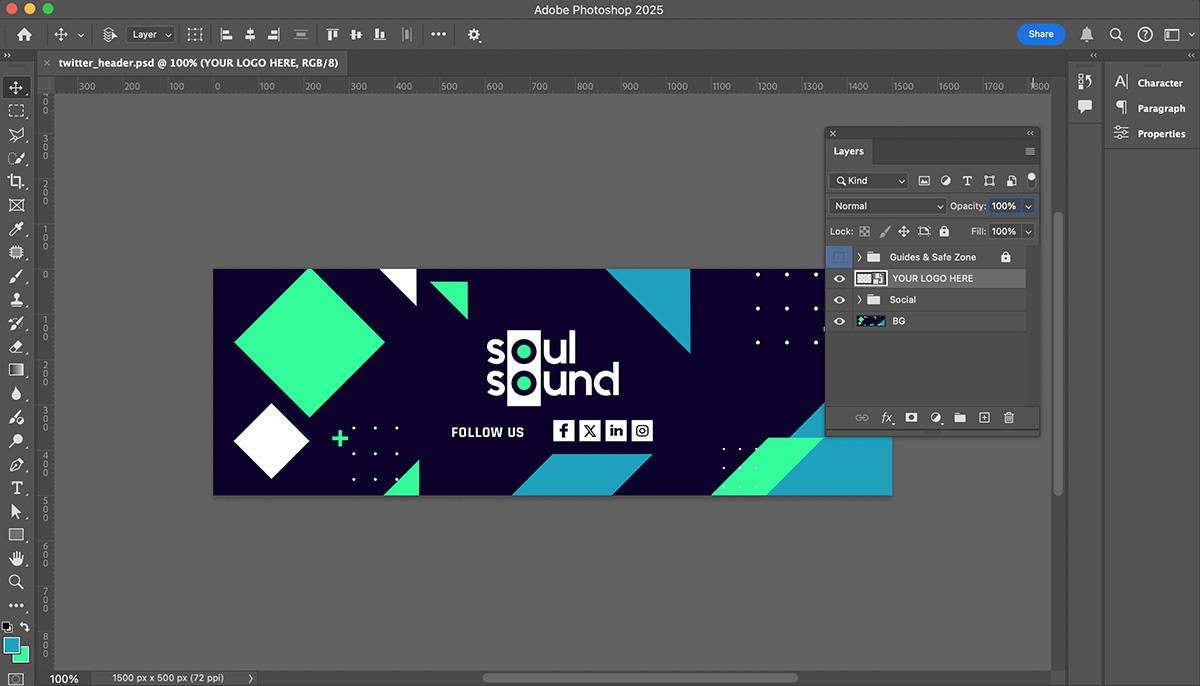The height and width of the screenshot is (686, 1200).
Task: Click the Share button
Action: pos(1040,34)
